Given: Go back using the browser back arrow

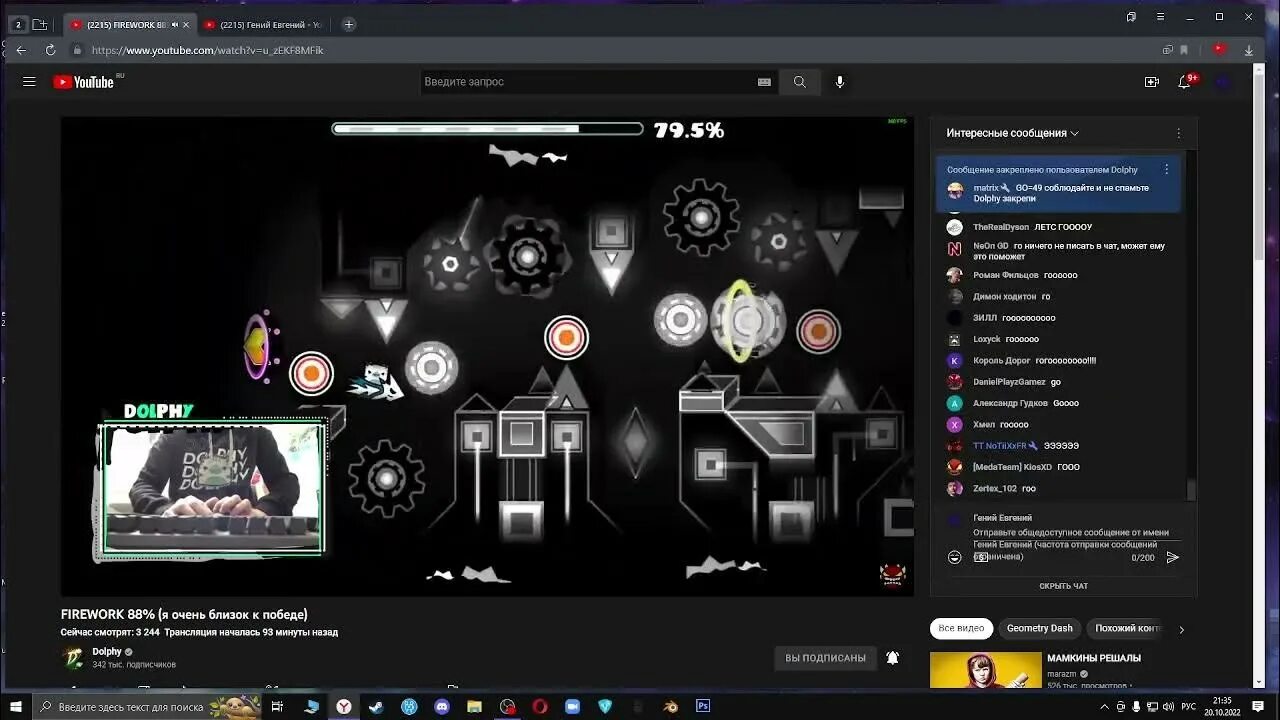Looking at the screenshot, I should click(21, 50).
